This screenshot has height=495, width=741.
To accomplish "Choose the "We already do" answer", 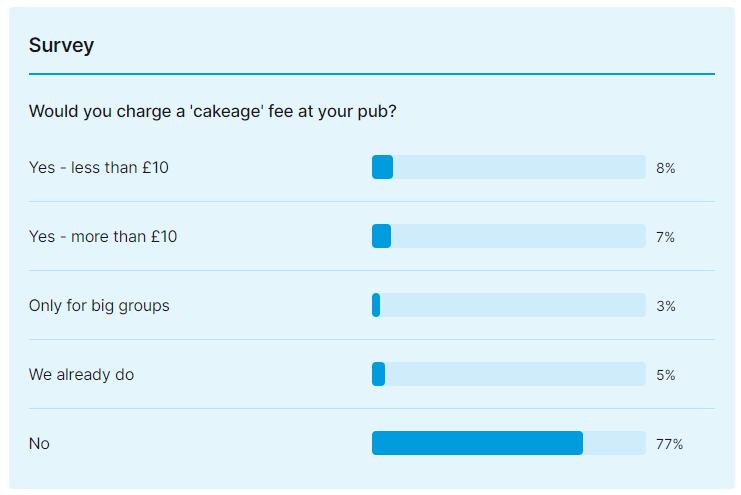I will pyautogui.click(x=81, y=375).
